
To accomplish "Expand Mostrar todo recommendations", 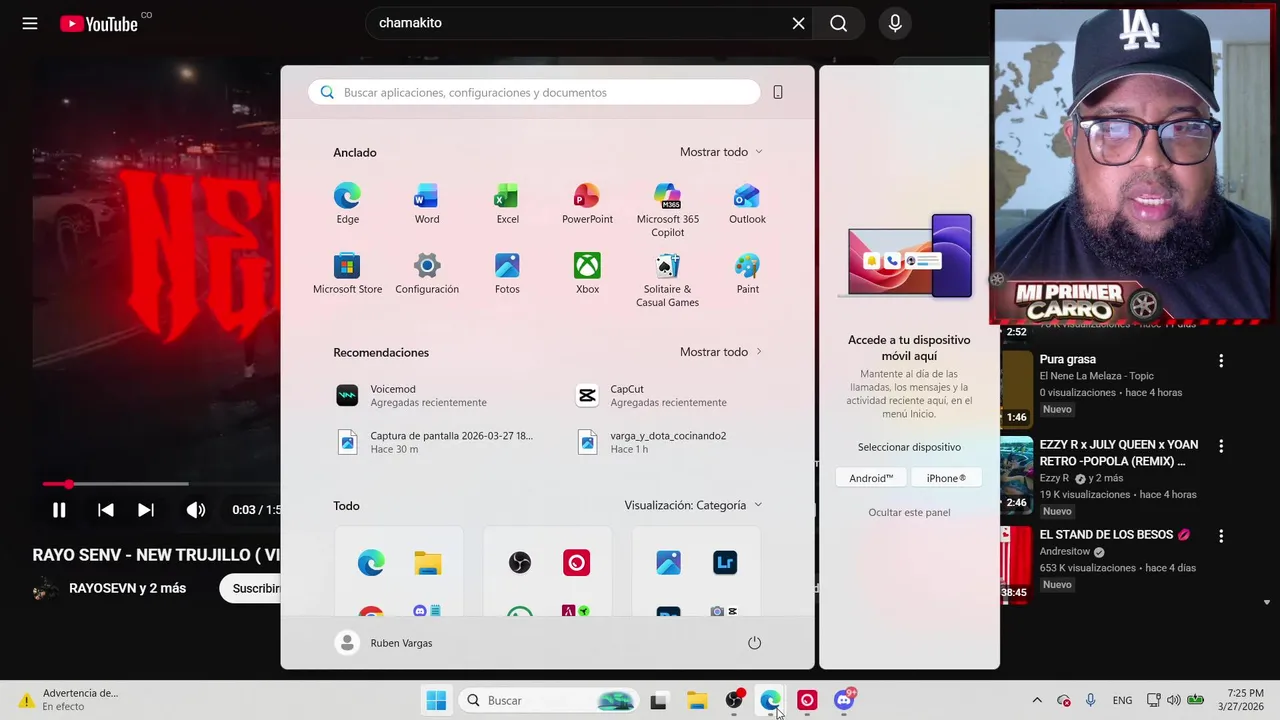I will tap(721, 352).
